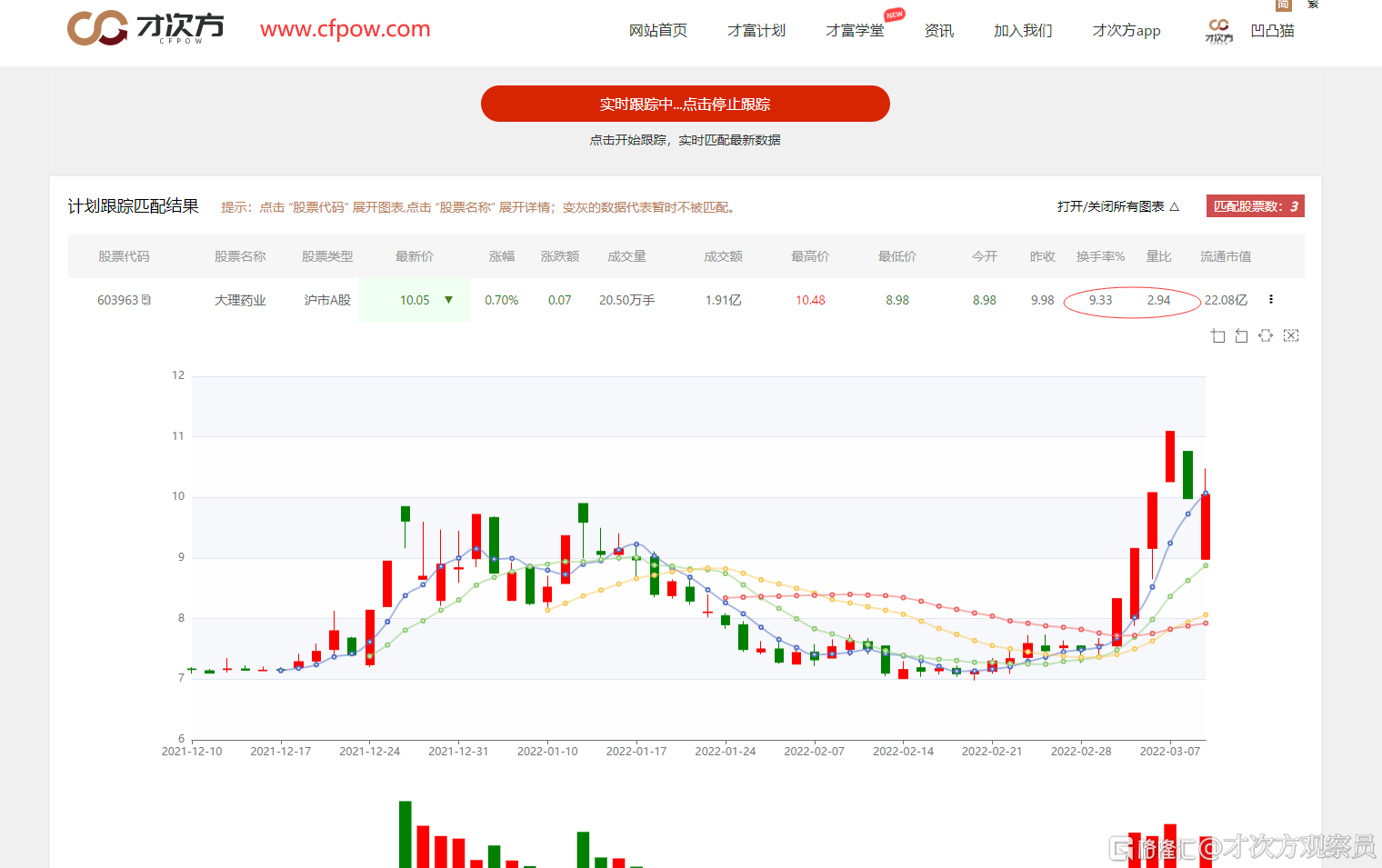This screenshot has width=1382, height=868.
Task: Click the 换手率% column header
Action: (1101, 256)
